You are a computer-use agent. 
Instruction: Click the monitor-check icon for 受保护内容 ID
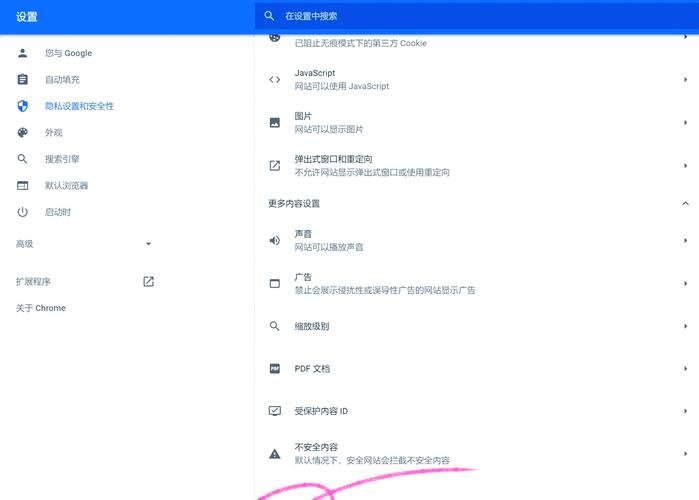tap(275, 411)
